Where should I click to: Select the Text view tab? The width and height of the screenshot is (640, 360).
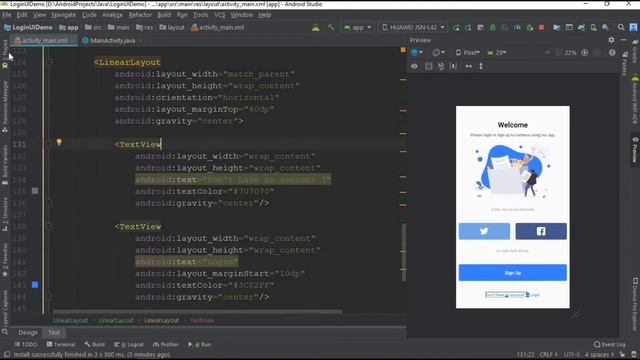click(x=54, y=333)
